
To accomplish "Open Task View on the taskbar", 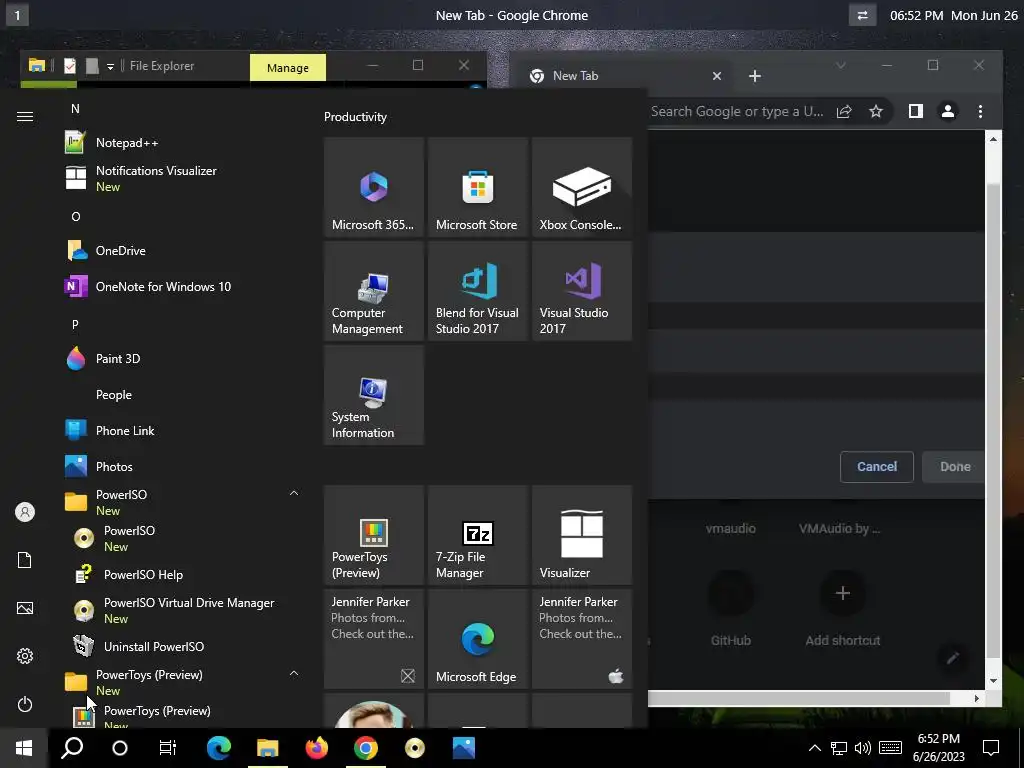I will [168, 748].
